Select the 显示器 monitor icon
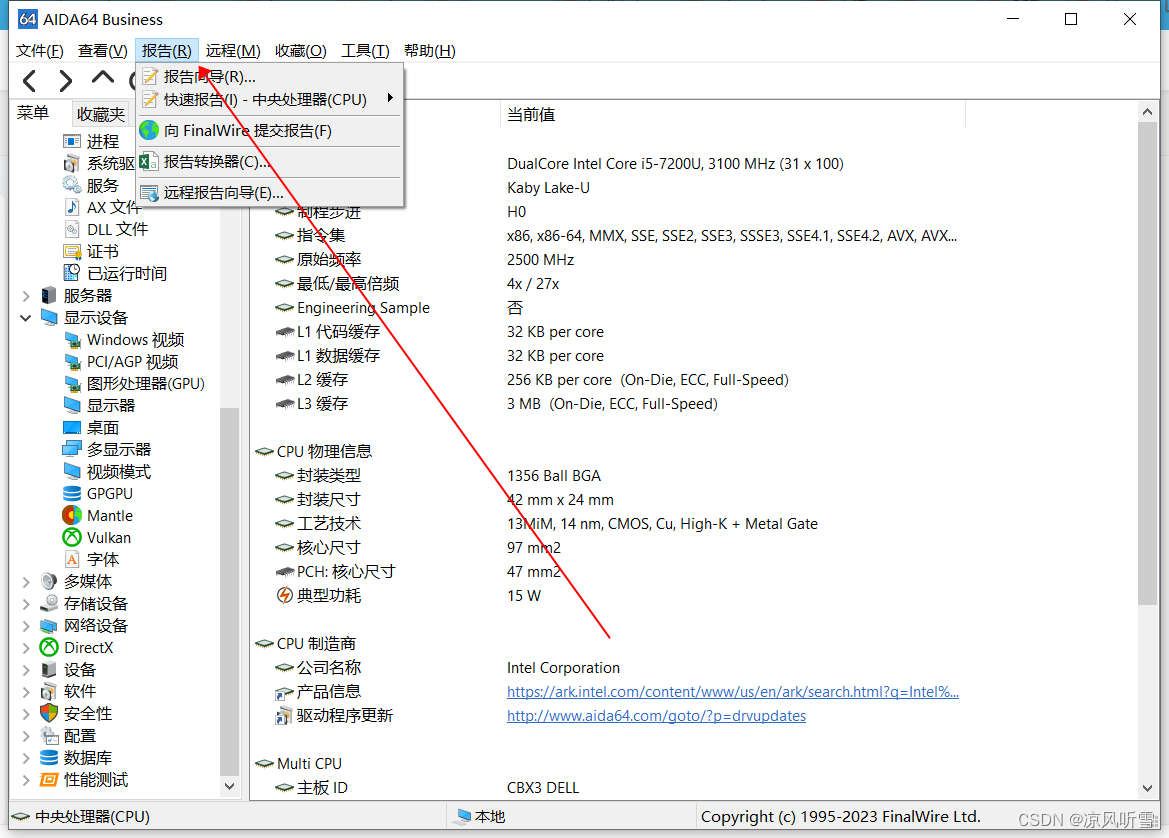The height and width of the screenshot is (838, 1169). (72, 406)
